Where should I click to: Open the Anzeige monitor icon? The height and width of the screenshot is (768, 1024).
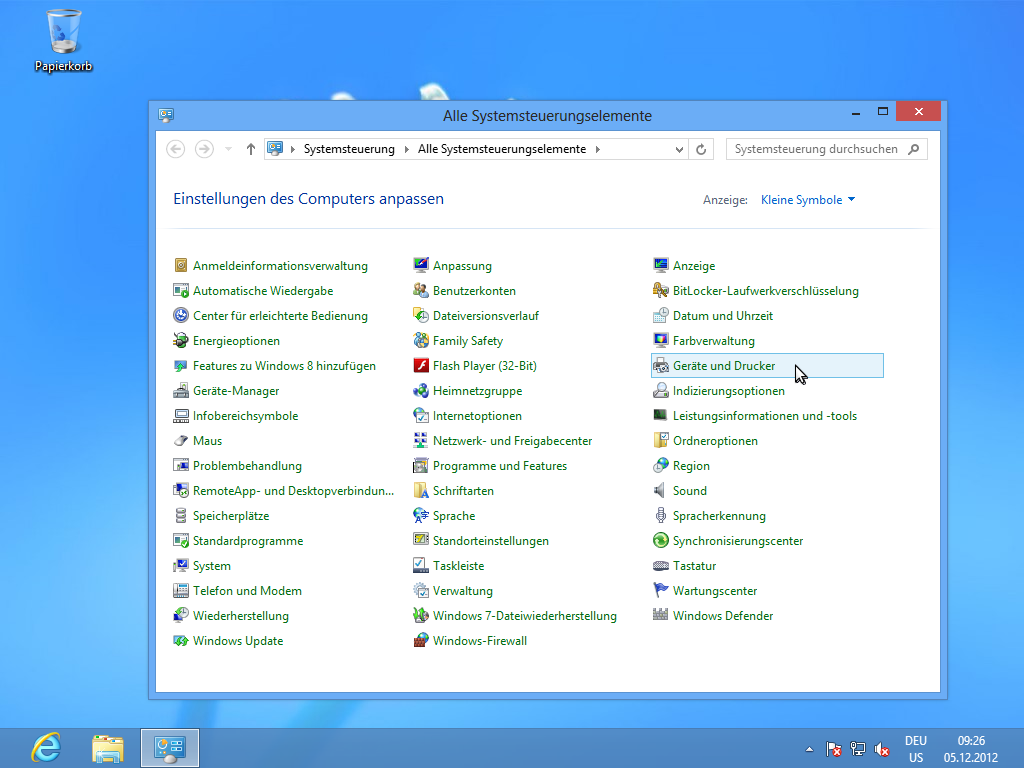(661, 265)
